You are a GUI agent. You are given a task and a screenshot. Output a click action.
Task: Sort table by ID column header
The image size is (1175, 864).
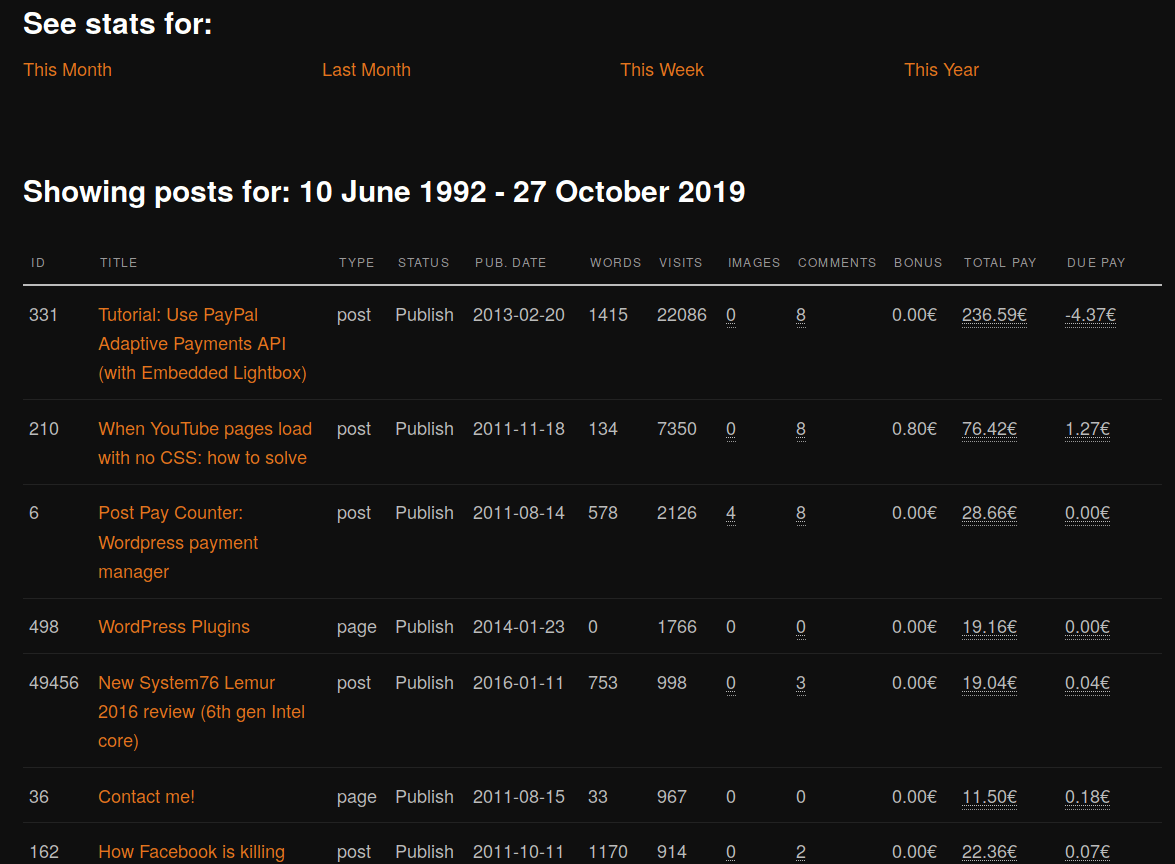coord(38,263)
